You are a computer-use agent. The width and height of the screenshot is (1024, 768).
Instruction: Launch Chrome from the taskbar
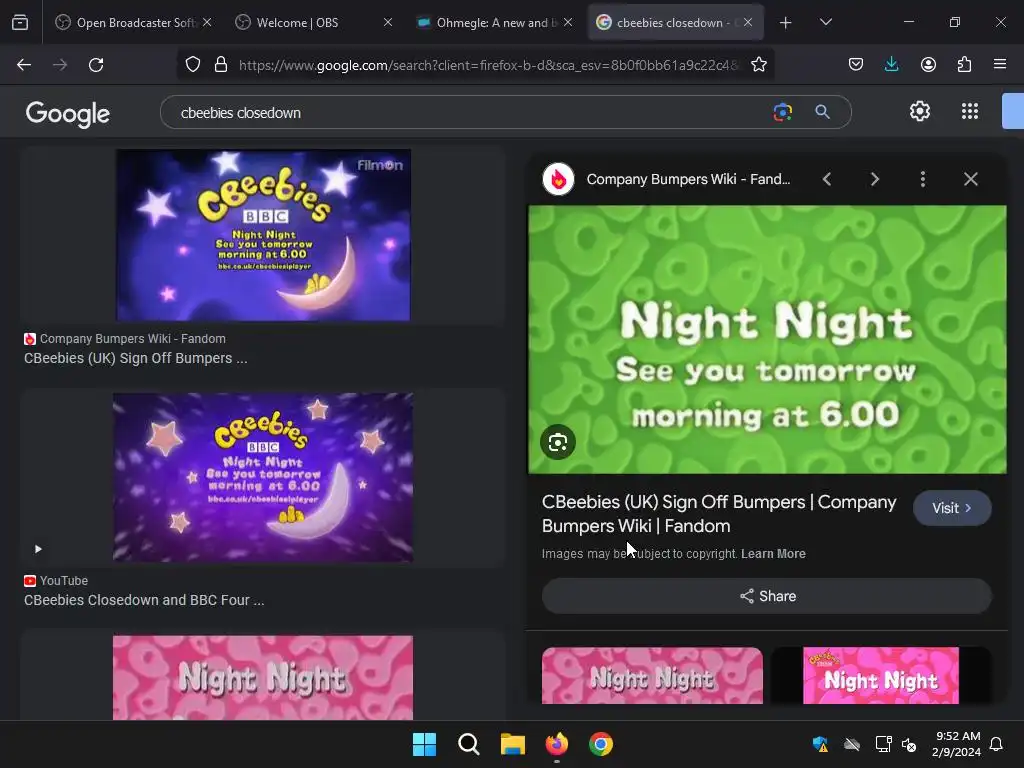point(601,744)
